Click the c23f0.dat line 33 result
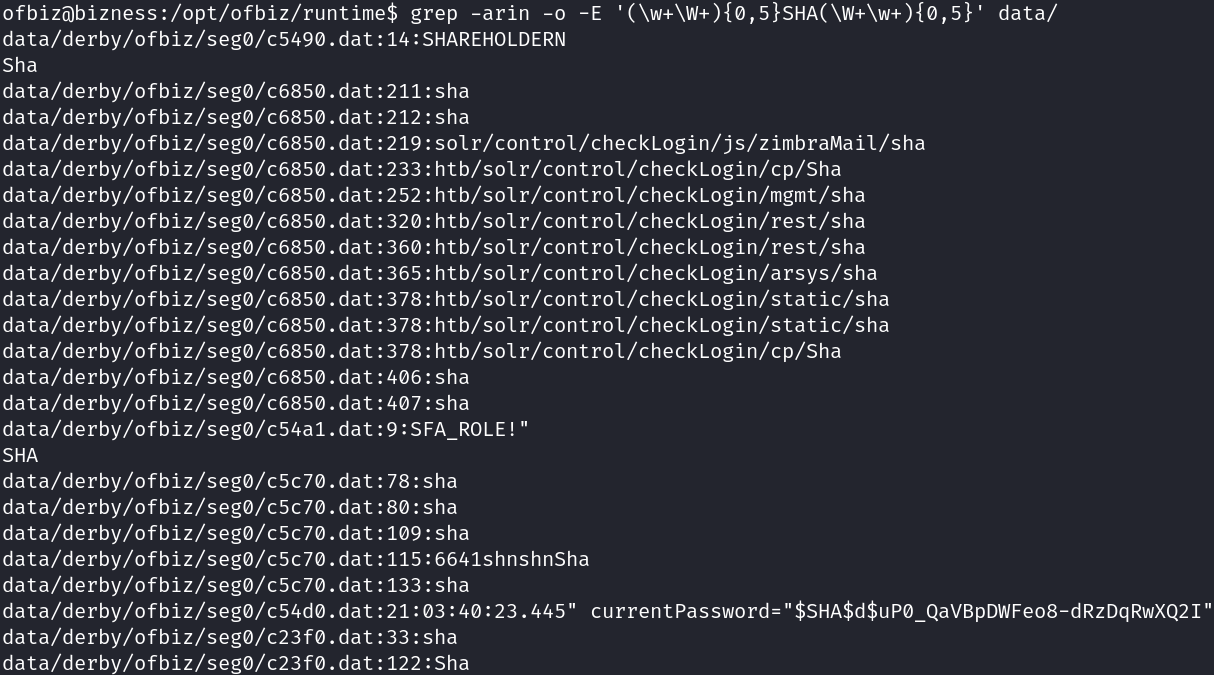The height and width of the screenshot is (675, 1214). (x=229, y=638)
